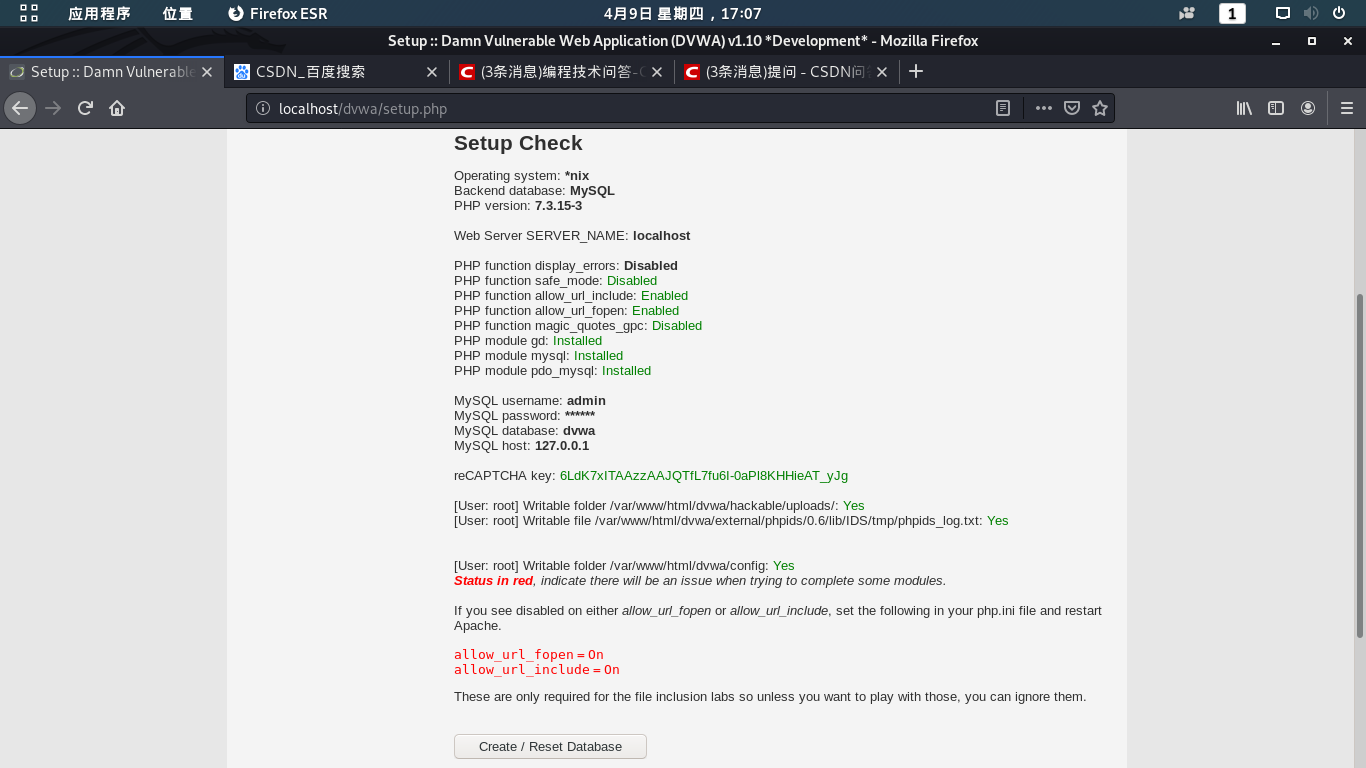Screen dimensions: 1366x768
Task: Open the power system menu
Action: pyautogui.click(x=1340, y=13)
